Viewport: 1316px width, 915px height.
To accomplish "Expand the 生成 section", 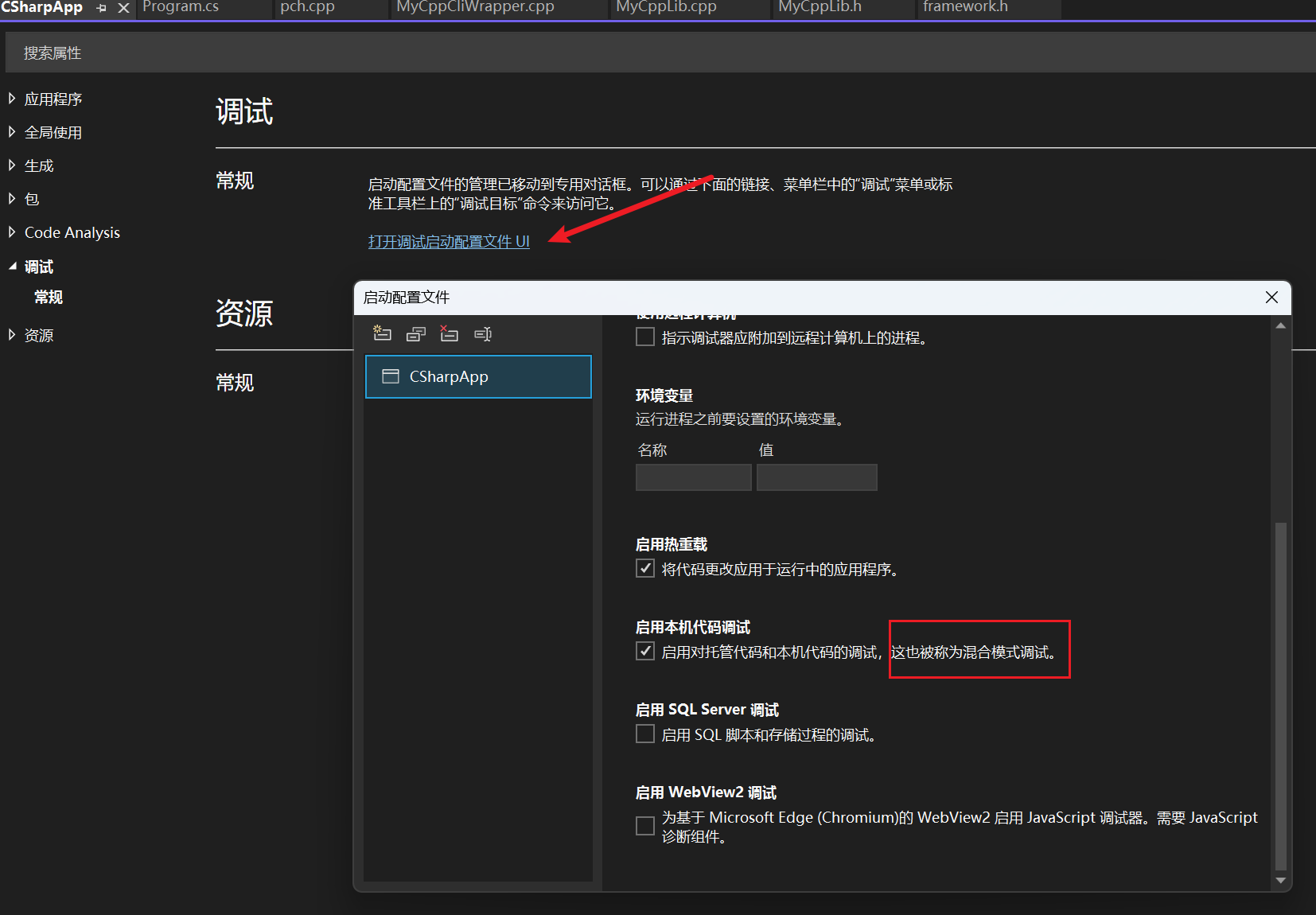I will point(12,165).
